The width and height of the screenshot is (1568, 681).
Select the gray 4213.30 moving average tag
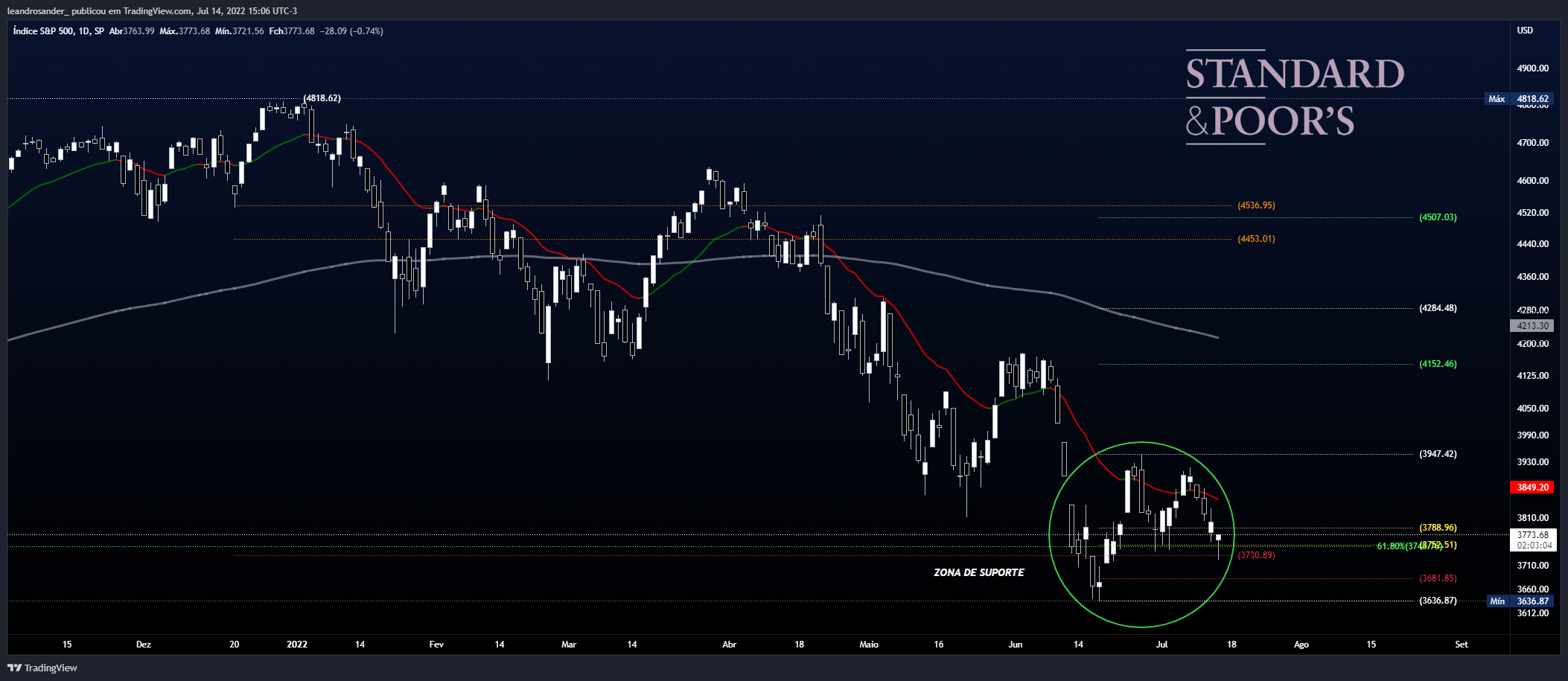(1532, 326)
